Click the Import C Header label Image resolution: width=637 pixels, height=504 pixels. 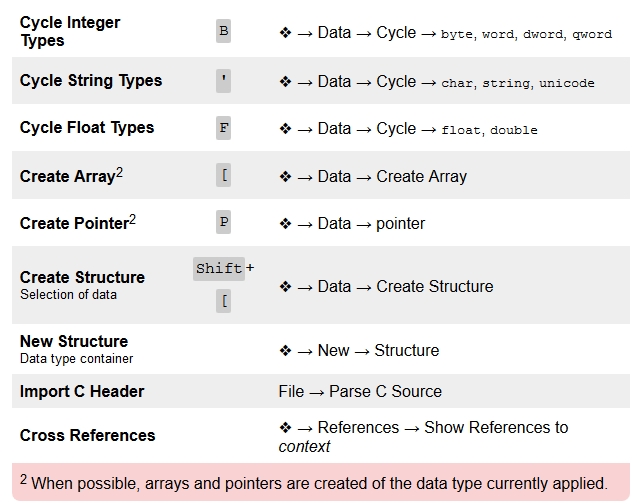pyautogui.click(x=82, y=391)
